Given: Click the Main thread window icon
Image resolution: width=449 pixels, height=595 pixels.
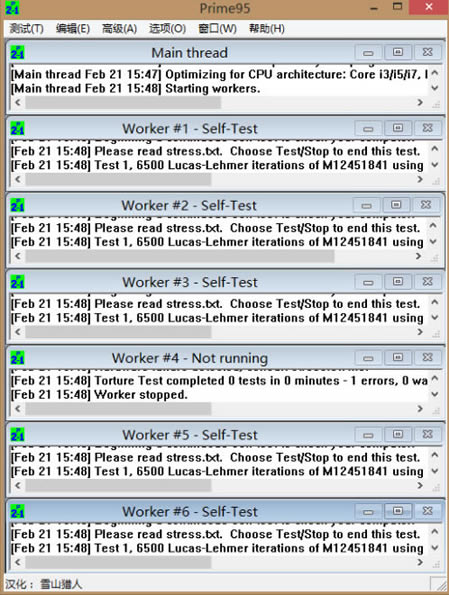Looking at the screenshot, I should (x=17, y=53).
